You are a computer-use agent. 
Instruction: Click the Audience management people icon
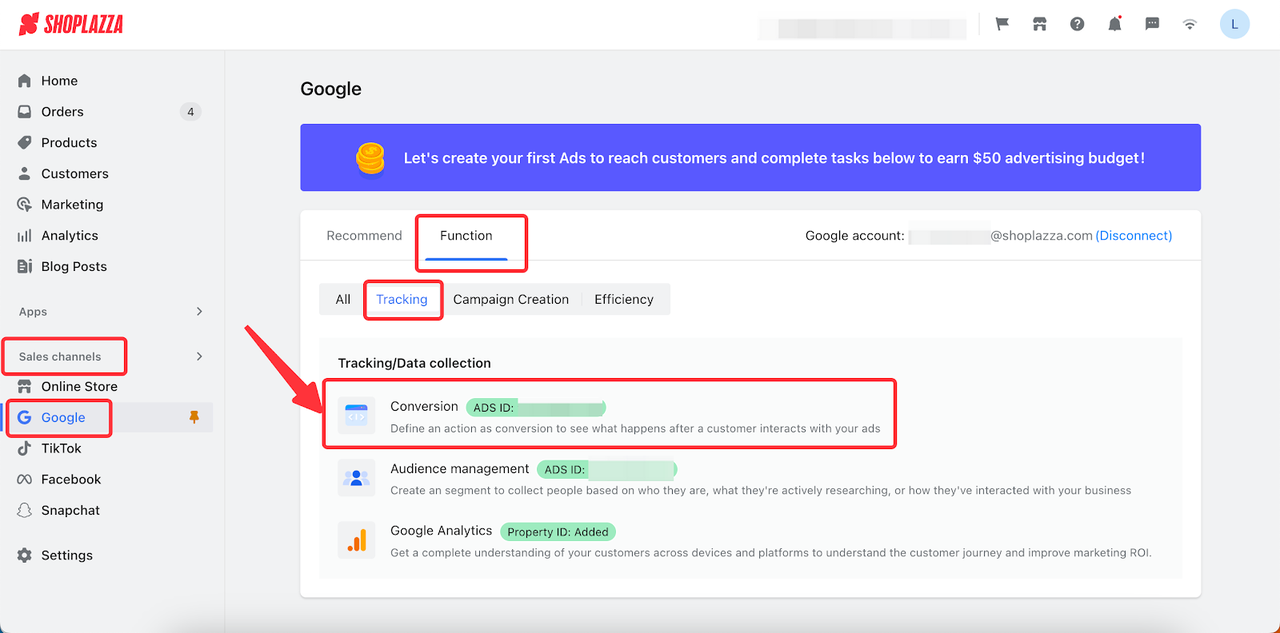coord(356,479)
